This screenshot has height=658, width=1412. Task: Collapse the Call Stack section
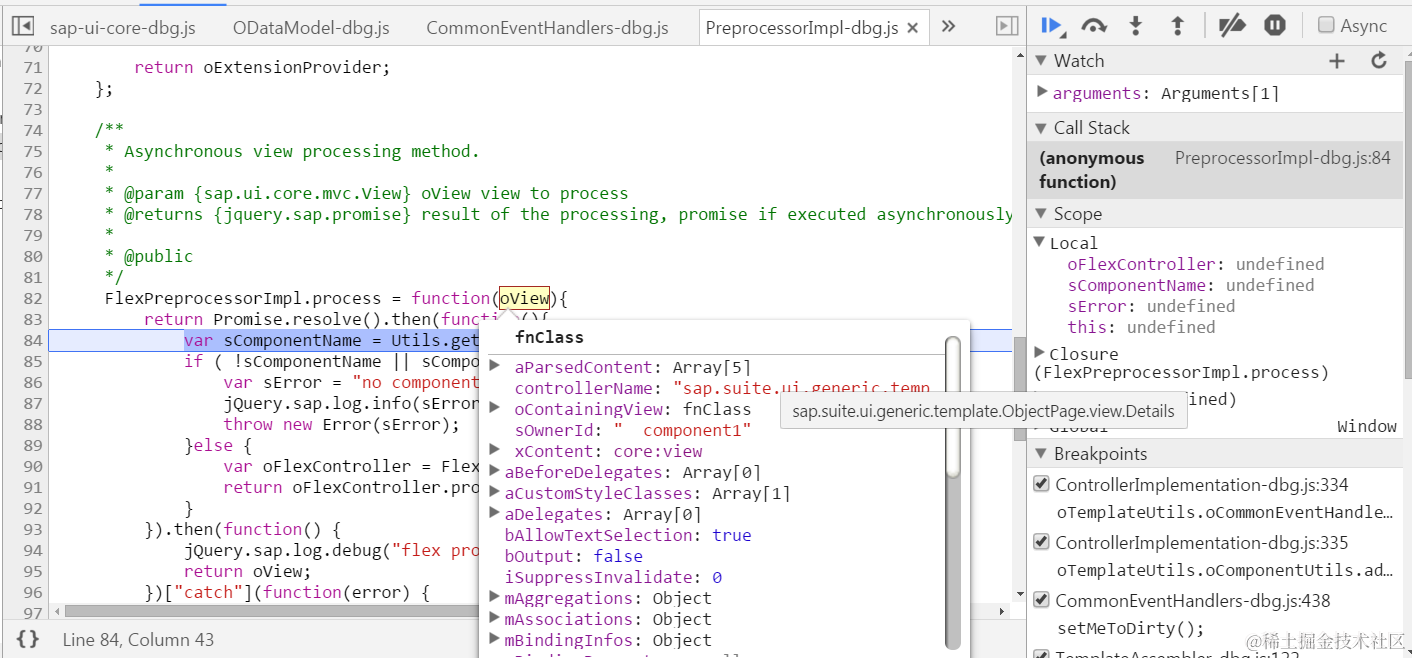pyautogui.click(x=1041, y=128)
